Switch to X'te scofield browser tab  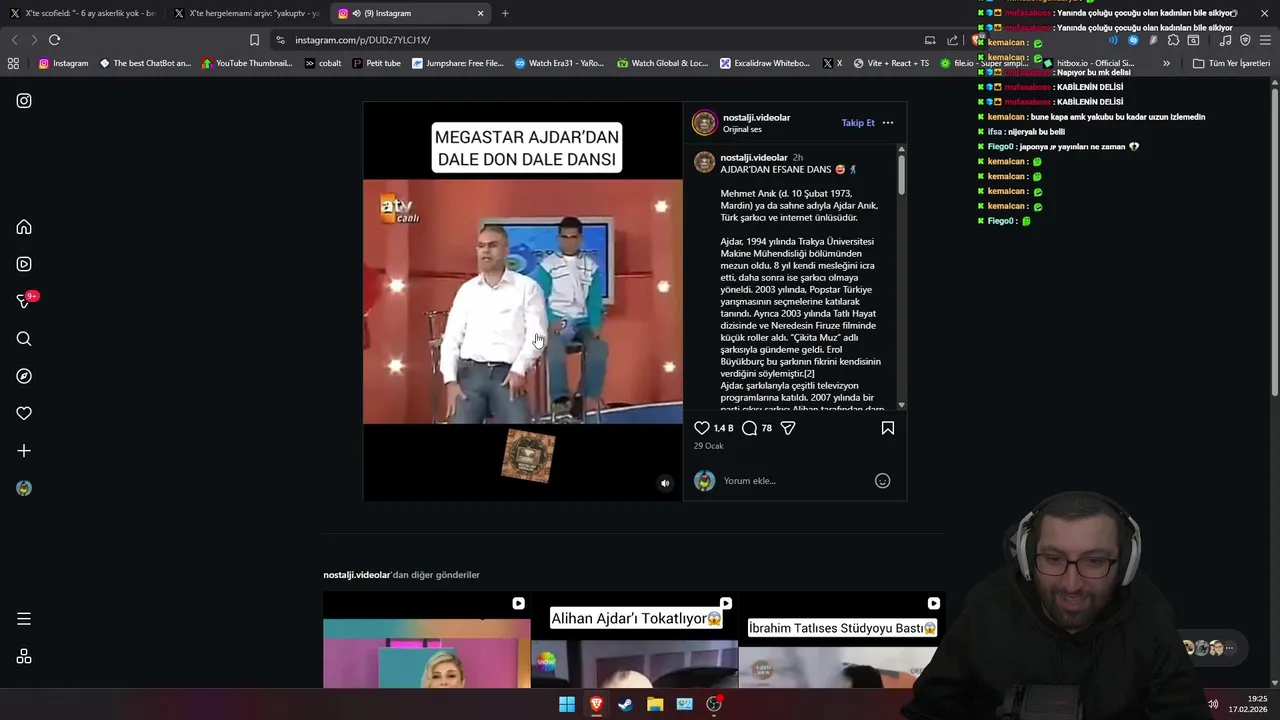[x=82, y=13]
